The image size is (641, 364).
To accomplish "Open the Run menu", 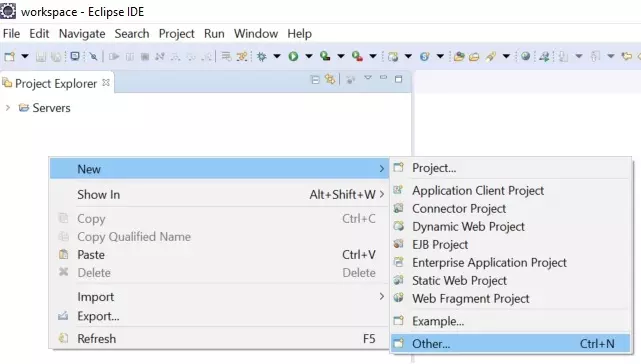I will click(214, 34).
